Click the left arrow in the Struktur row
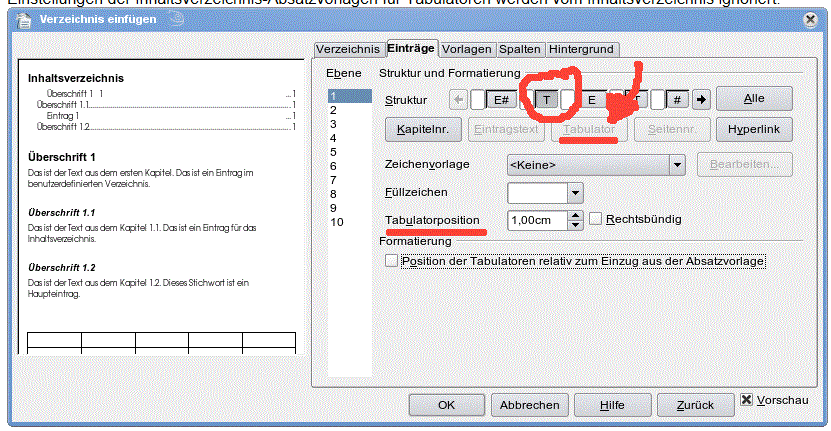The image size is (831, 431). coord(458,99)
